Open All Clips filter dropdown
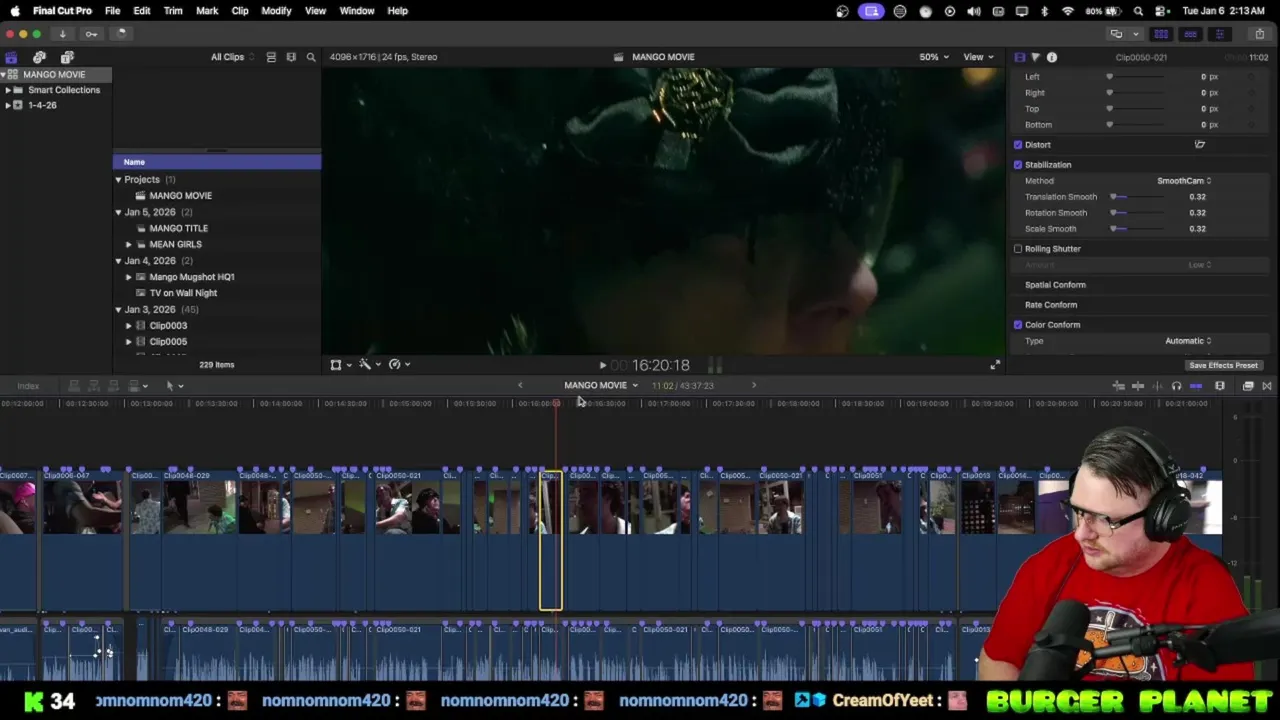This screenshot has height=720, width=1280. (232, 57)
